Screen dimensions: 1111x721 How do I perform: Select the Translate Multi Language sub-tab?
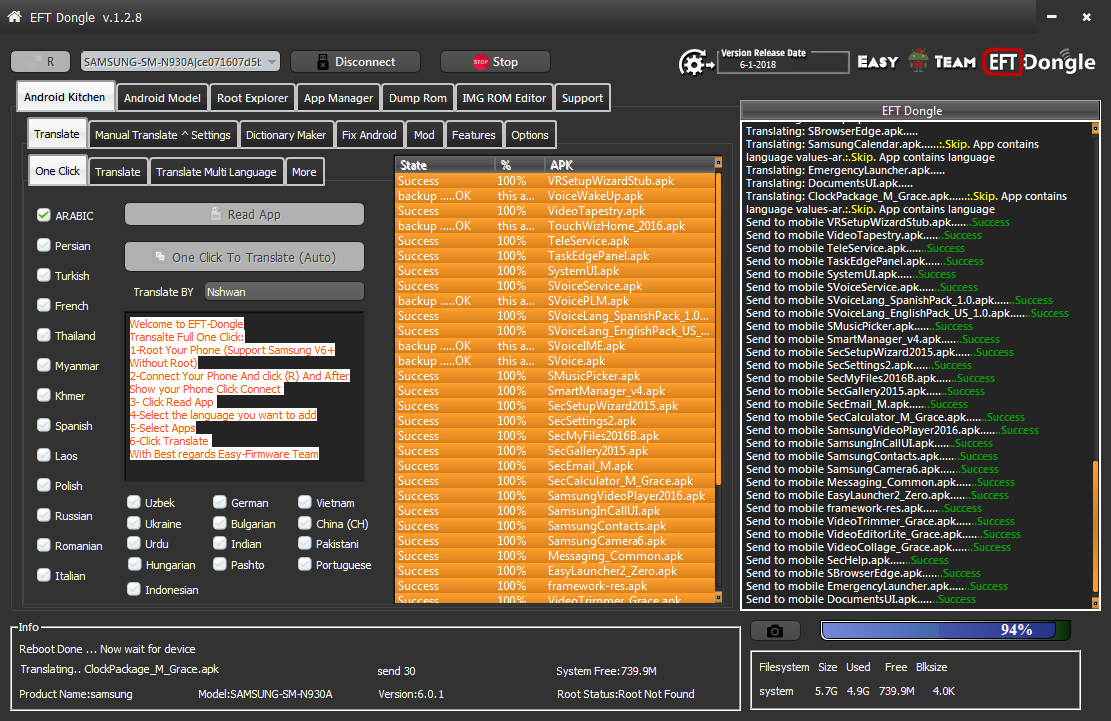tap(216, 171)
